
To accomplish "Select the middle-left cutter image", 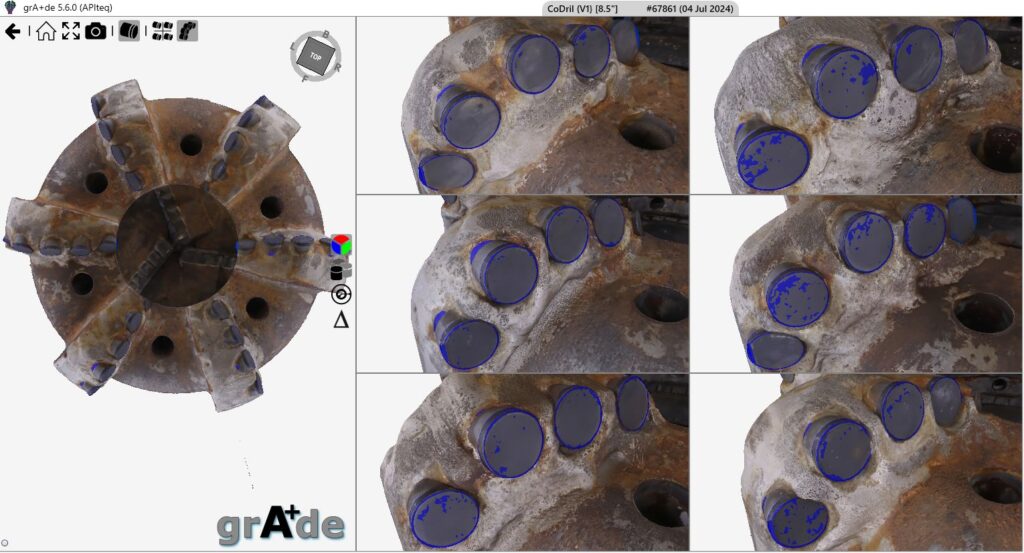I will coord(522,284).
